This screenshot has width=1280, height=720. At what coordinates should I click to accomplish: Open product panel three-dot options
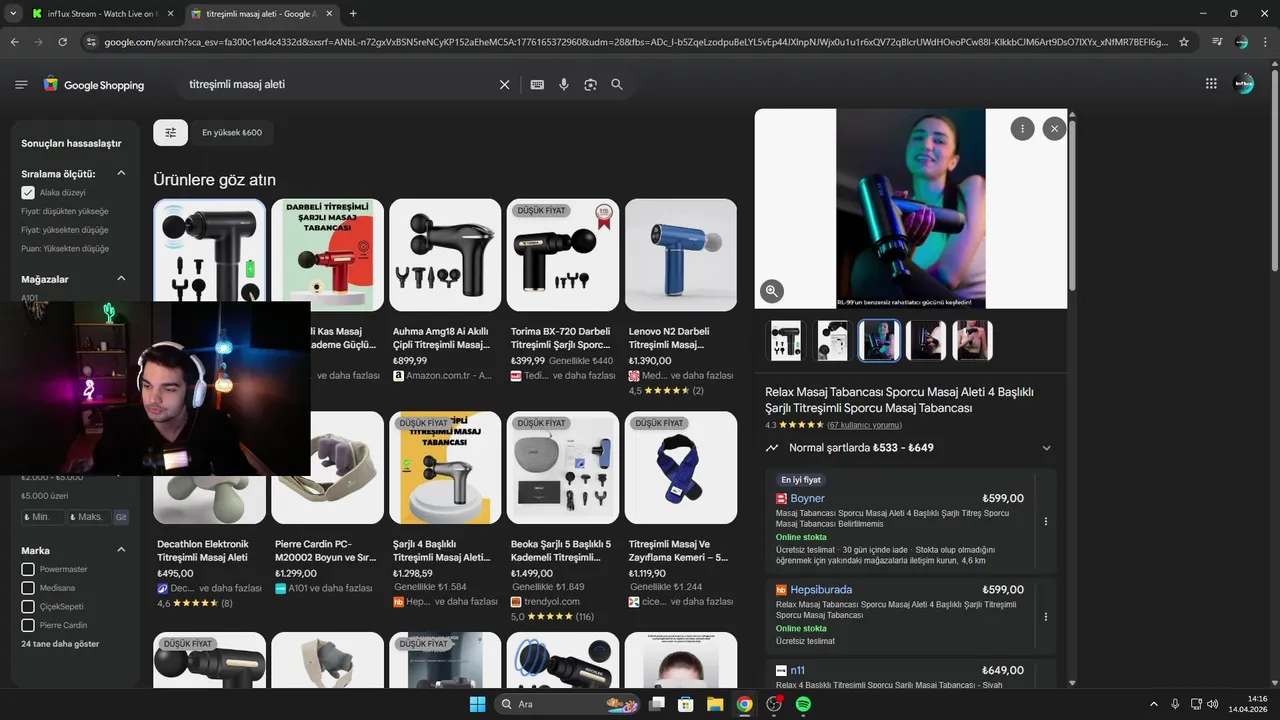[x=1022, y=128]
